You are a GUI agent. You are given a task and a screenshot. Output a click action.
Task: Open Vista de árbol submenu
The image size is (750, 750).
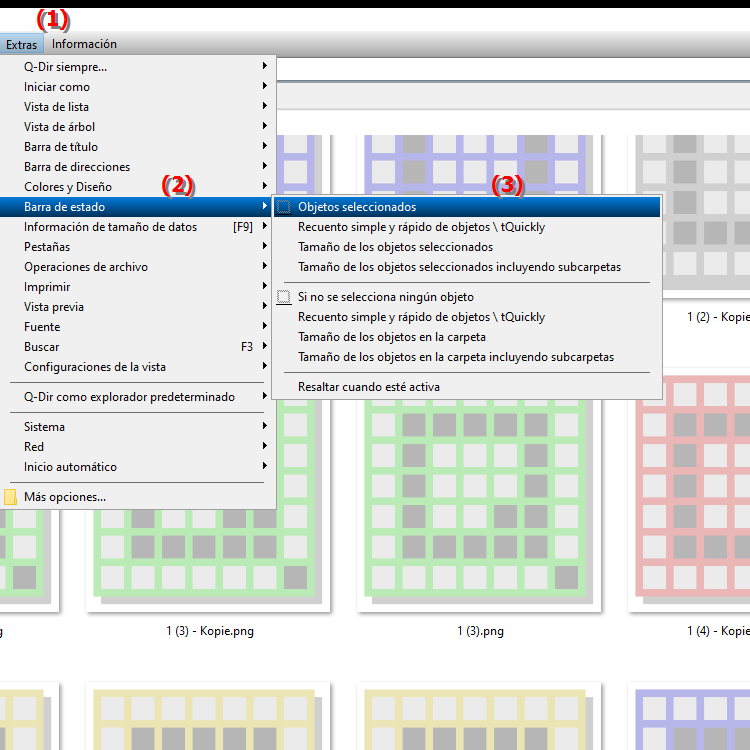(138, 127)
